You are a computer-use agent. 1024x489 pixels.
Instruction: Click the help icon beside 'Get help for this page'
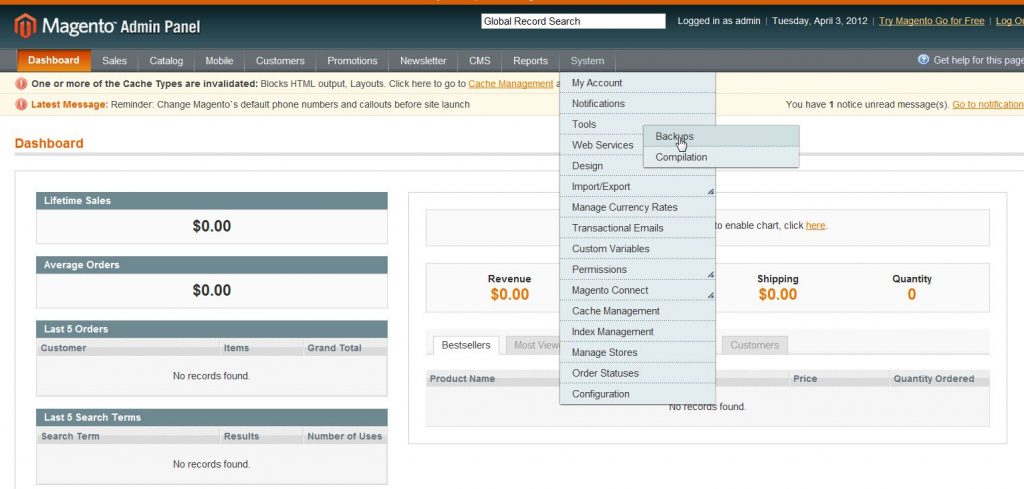click(x=923, y=60)
